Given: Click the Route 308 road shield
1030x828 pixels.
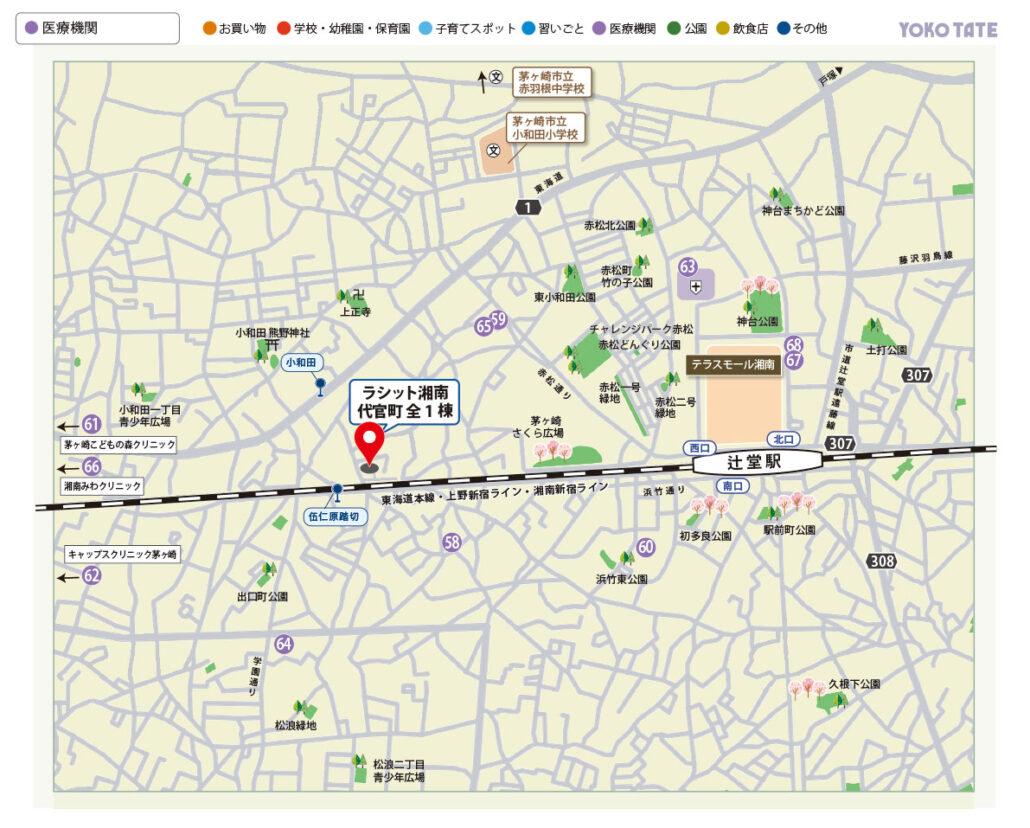Looking at the screenshot, I should [x=881, y=561].
